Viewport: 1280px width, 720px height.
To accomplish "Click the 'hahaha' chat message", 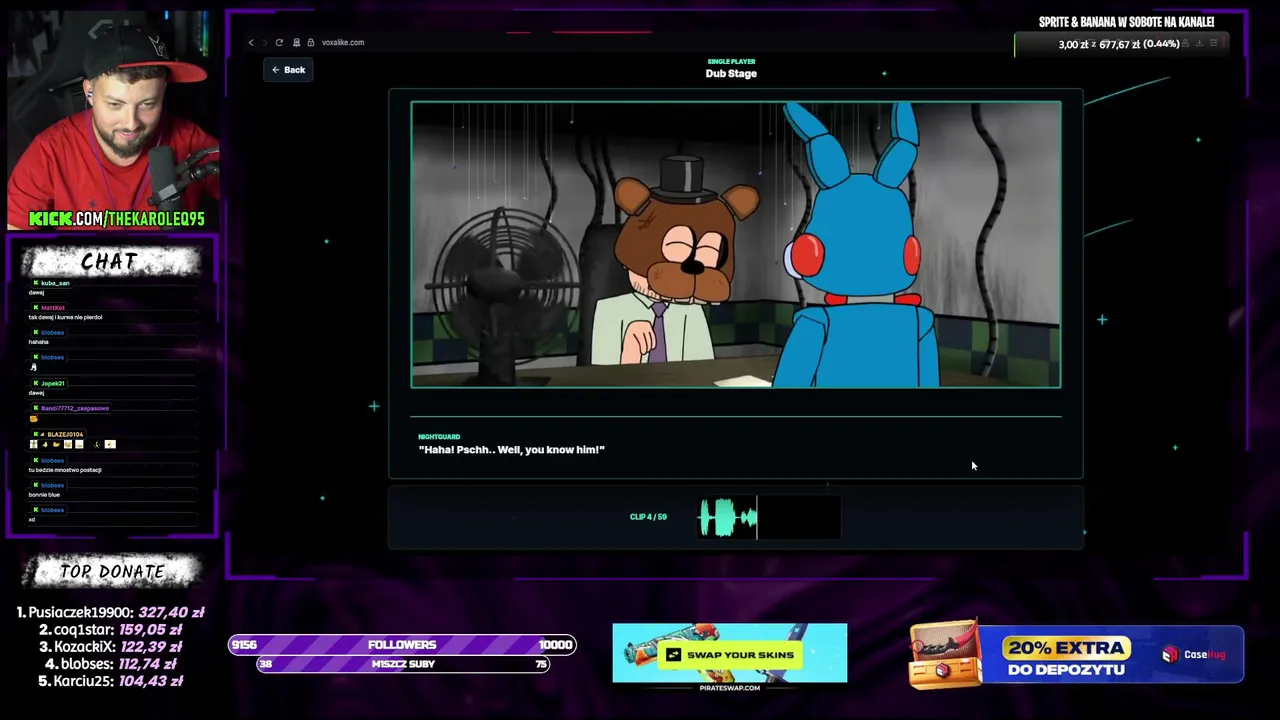I will tap(38, 342).
